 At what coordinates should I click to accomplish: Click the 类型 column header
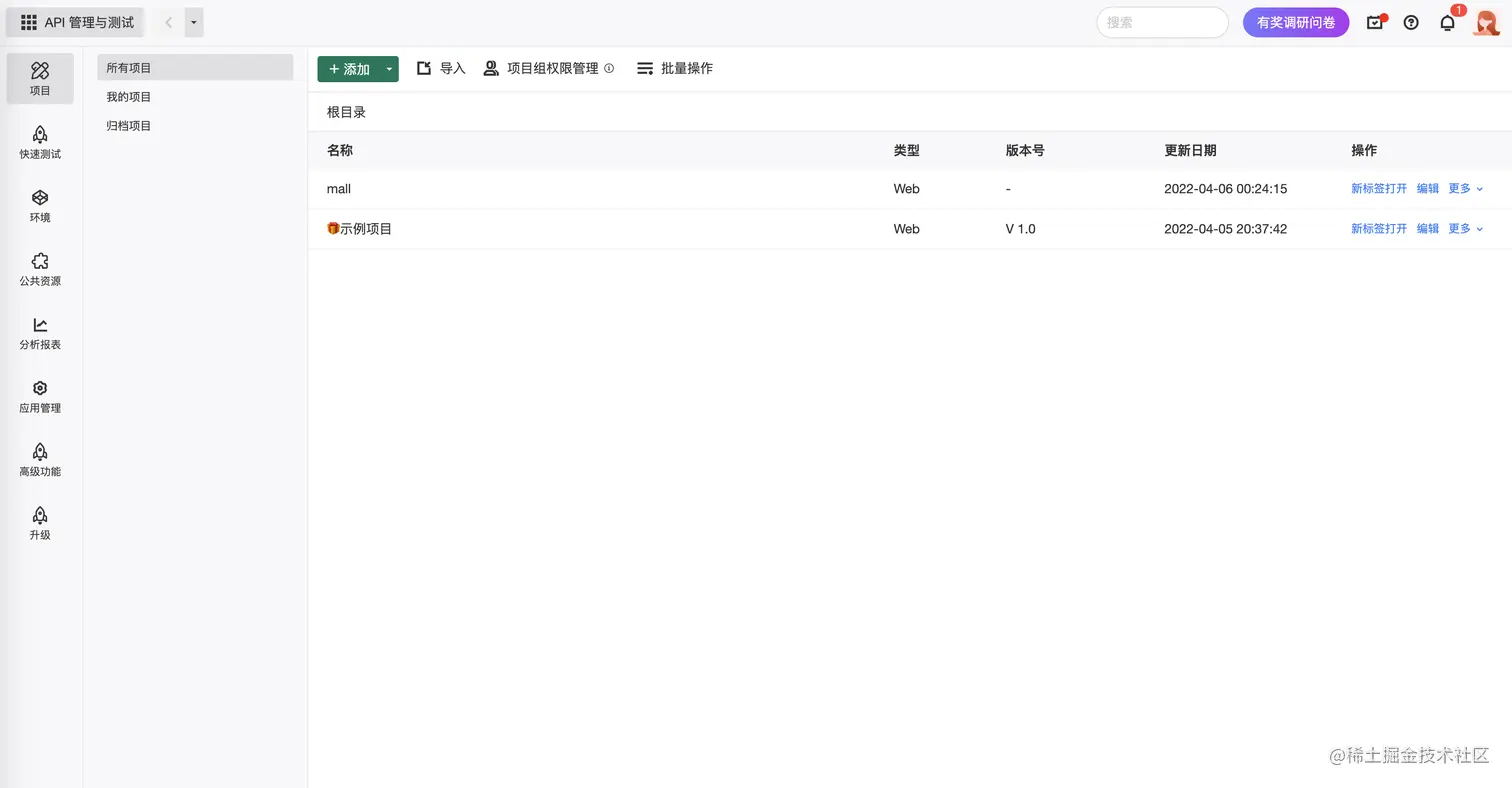[907, 151]
